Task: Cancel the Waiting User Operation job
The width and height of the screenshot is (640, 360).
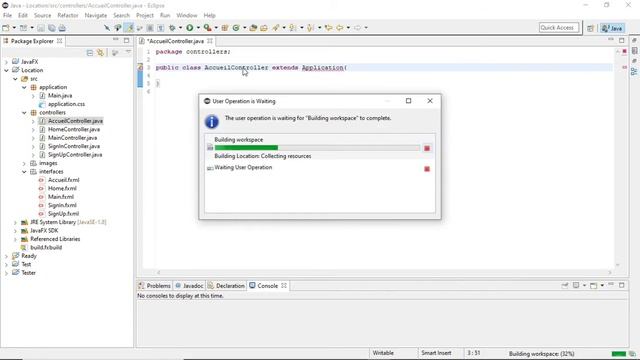Action: coord(427,169)
